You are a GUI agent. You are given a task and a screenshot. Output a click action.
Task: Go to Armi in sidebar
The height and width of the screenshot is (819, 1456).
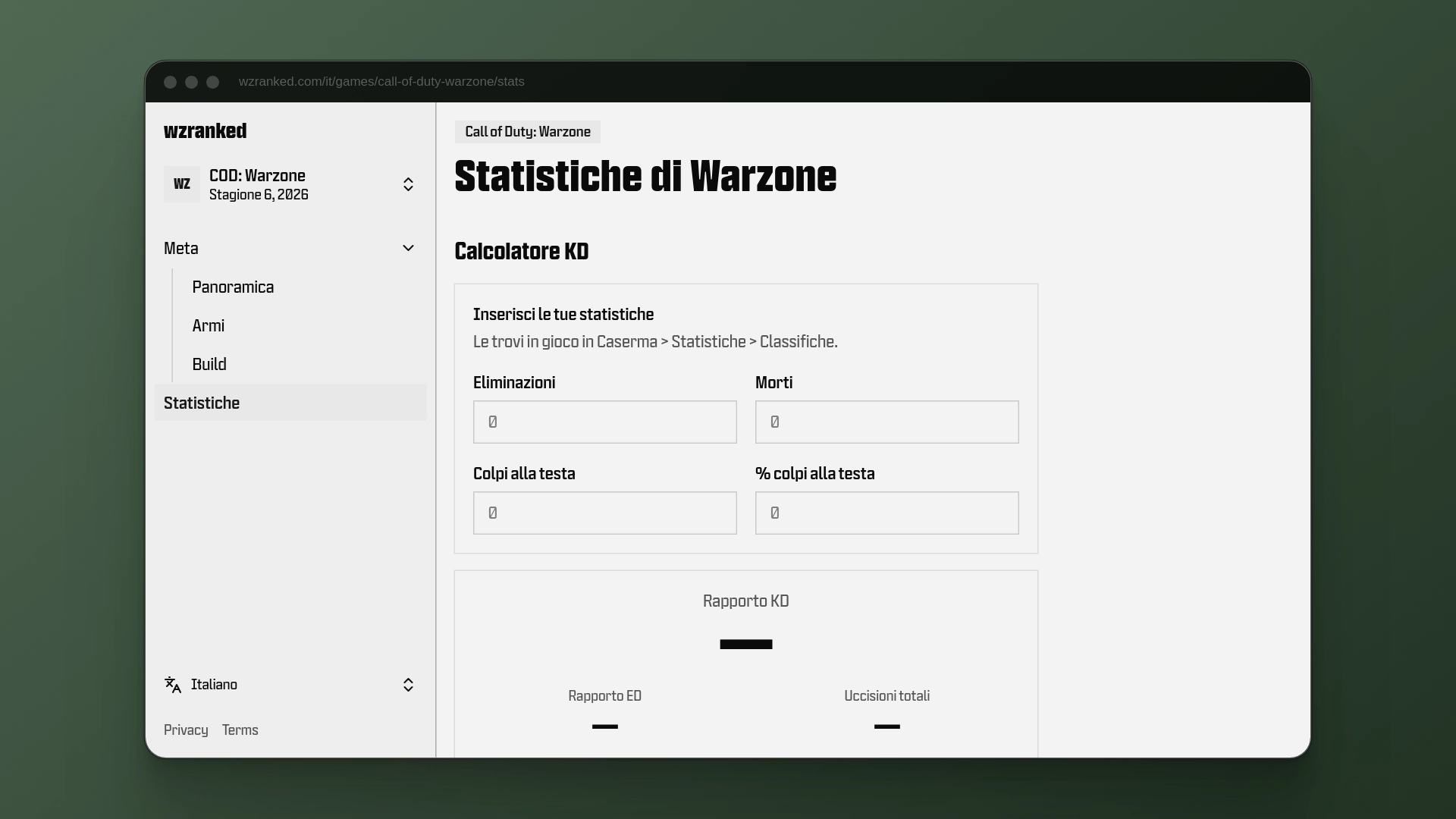209,326
